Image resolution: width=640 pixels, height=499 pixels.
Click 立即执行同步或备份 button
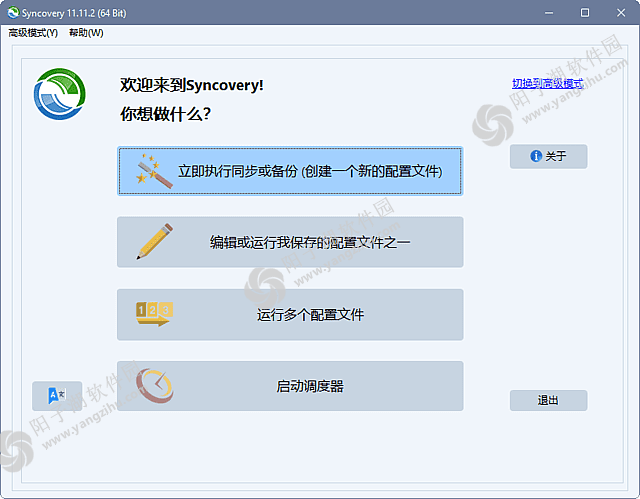[x=290, y=171]
